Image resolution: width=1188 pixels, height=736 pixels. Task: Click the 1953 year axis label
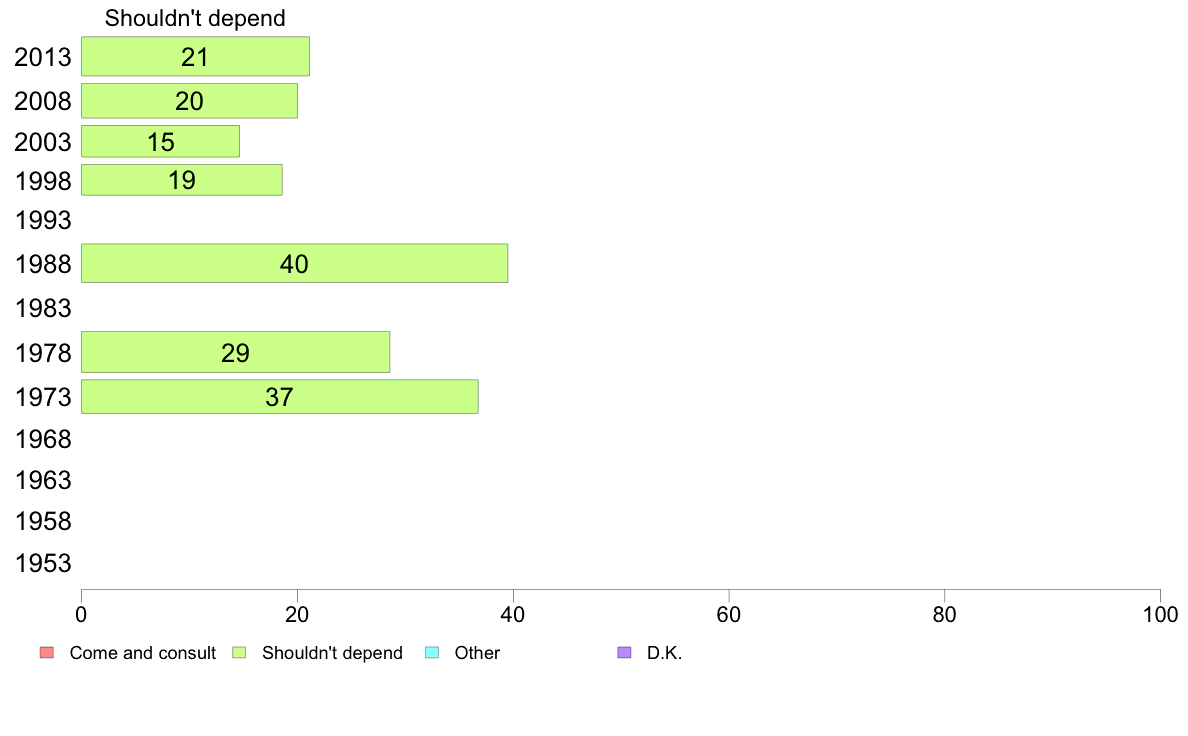click(43, 563)
